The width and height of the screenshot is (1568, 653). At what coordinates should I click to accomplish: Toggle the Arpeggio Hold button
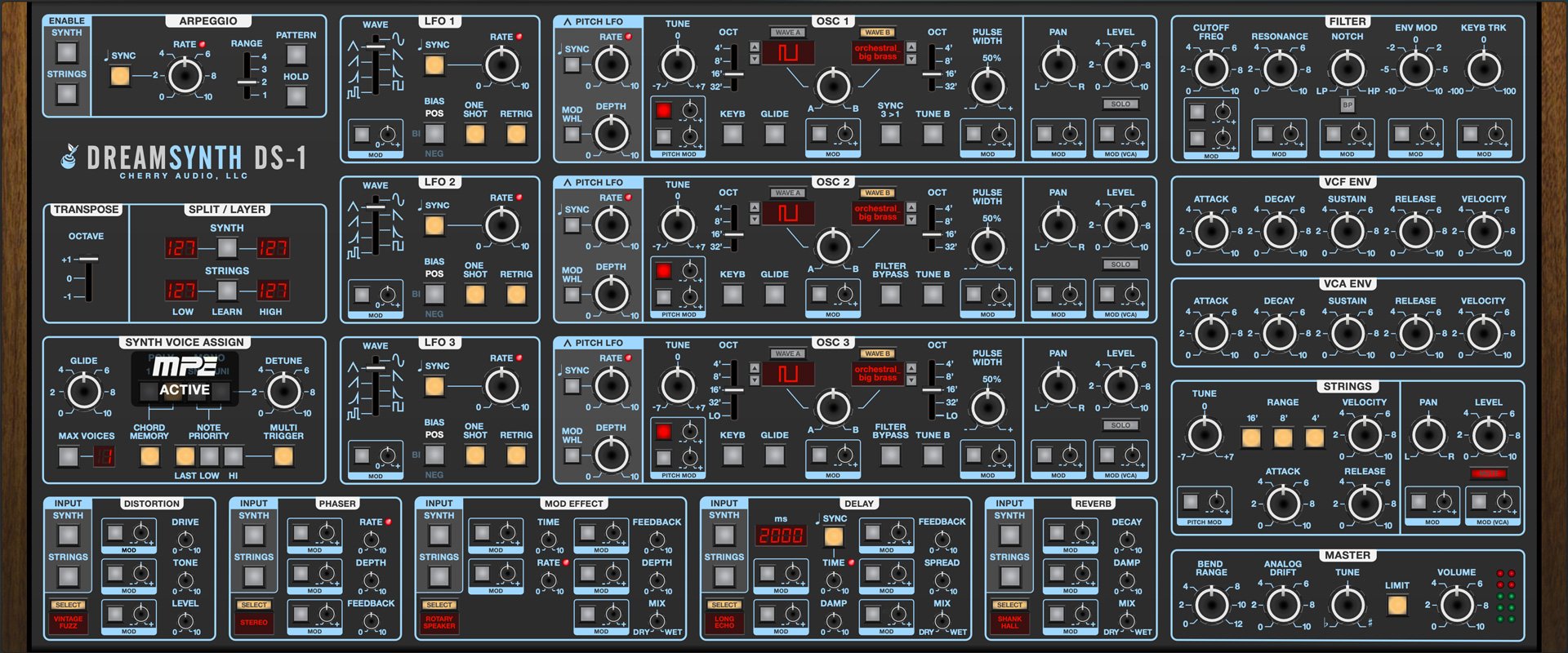point(296,96)
